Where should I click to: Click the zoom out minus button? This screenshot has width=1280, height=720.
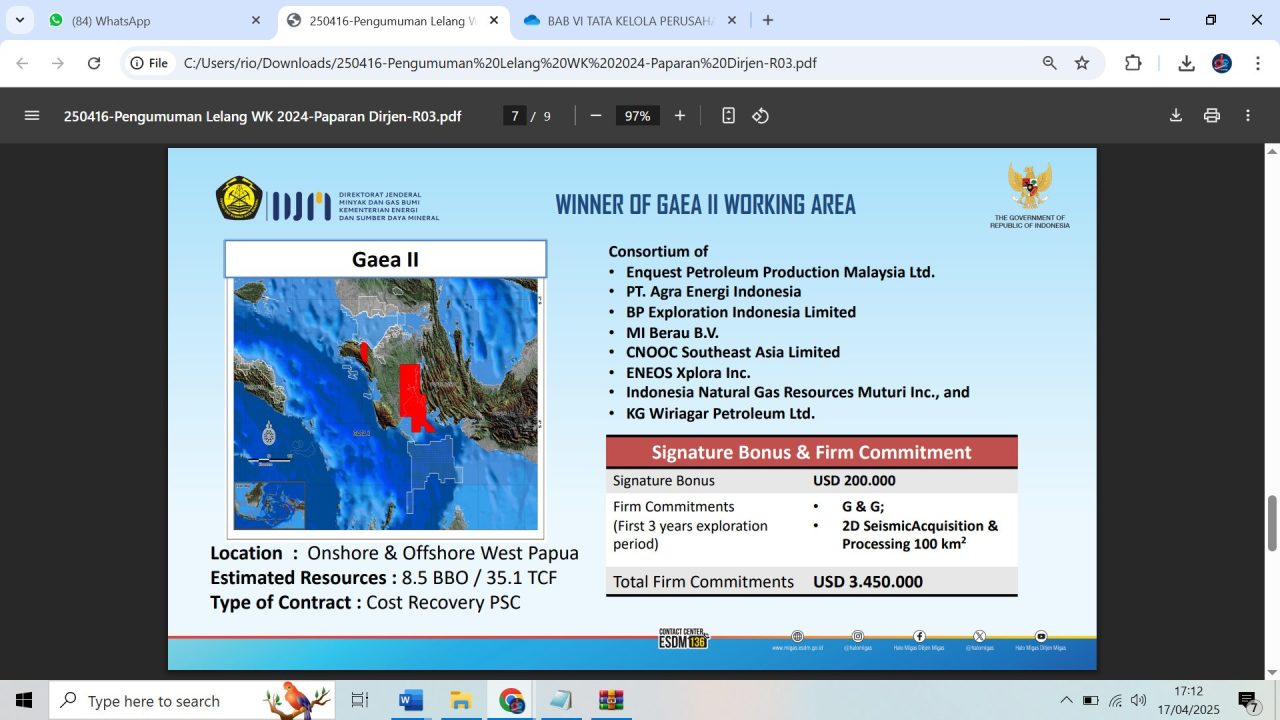click(596, 116)
